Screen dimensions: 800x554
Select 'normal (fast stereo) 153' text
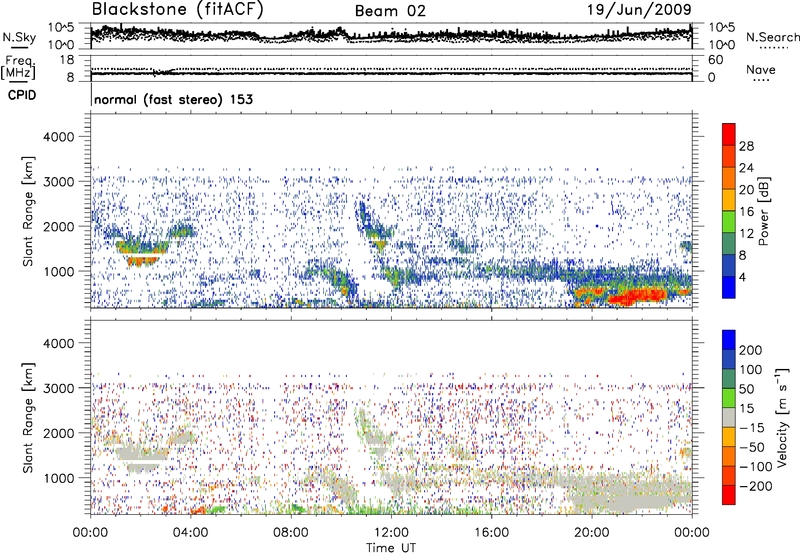coord(173,99)
